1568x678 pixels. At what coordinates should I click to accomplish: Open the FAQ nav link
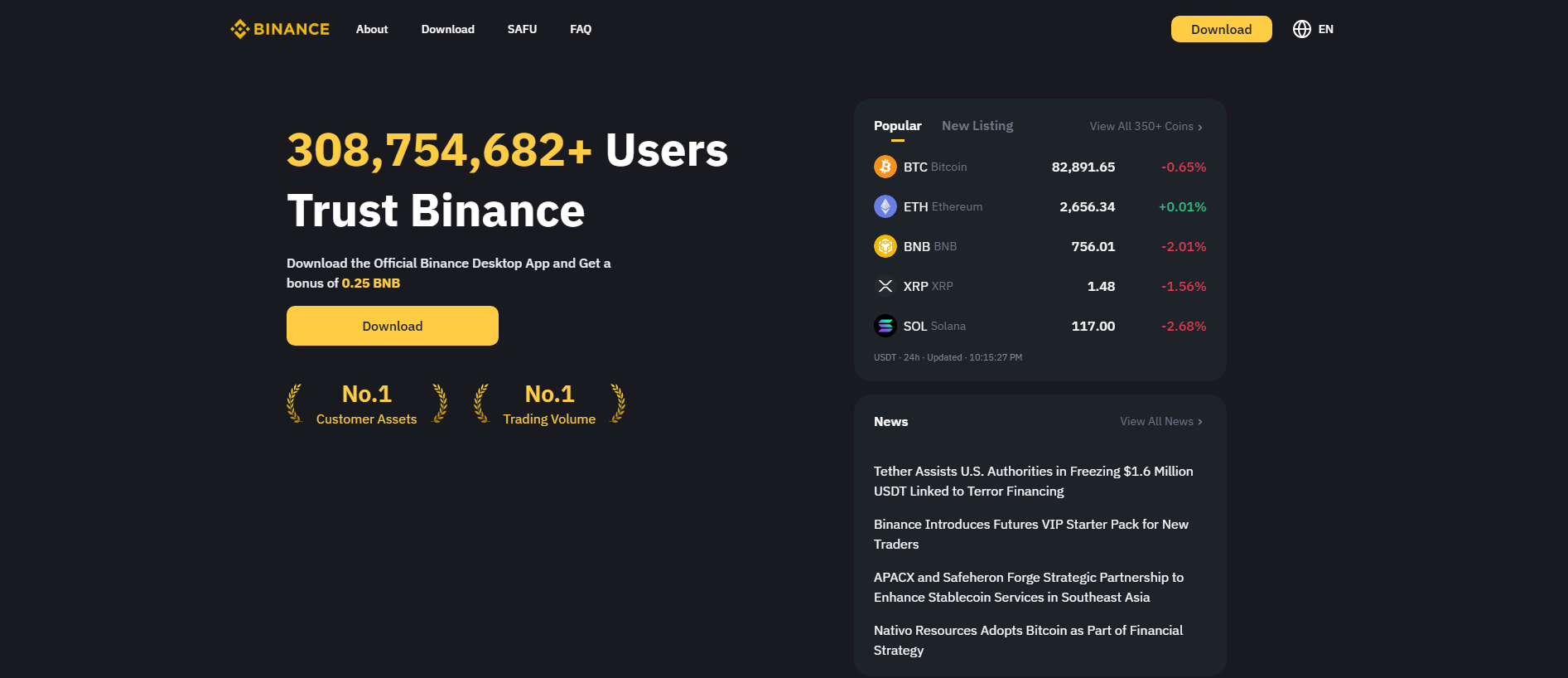(581, 29)
